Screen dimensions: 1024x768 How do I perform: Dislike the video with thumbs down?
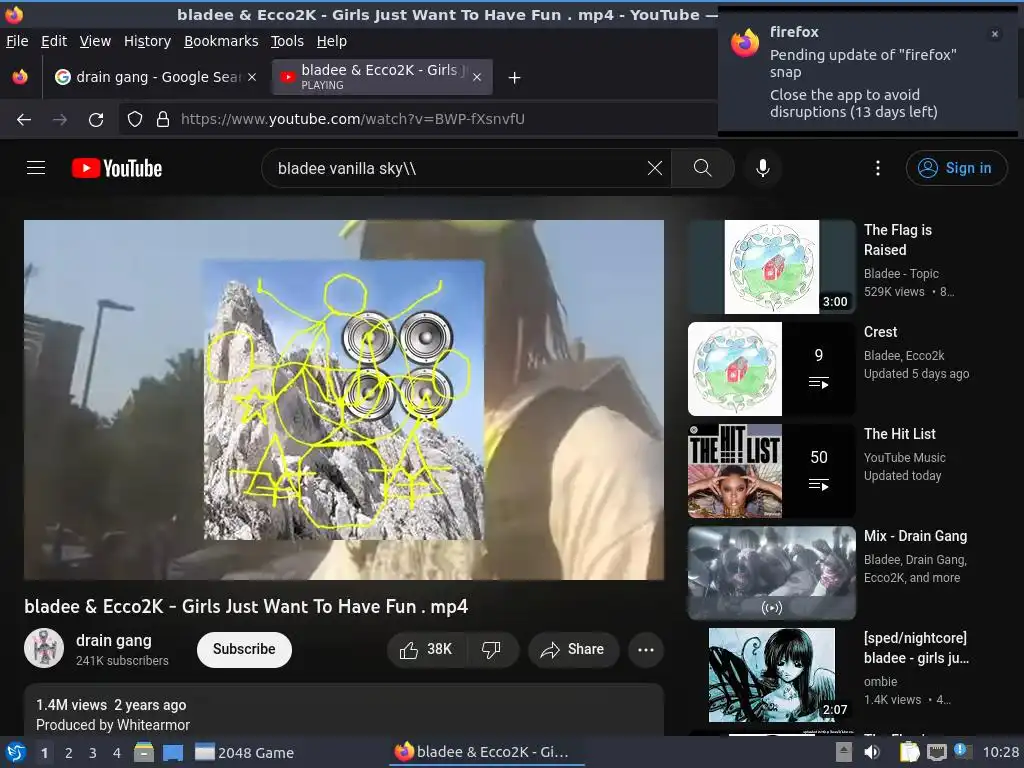coord(492,649)
